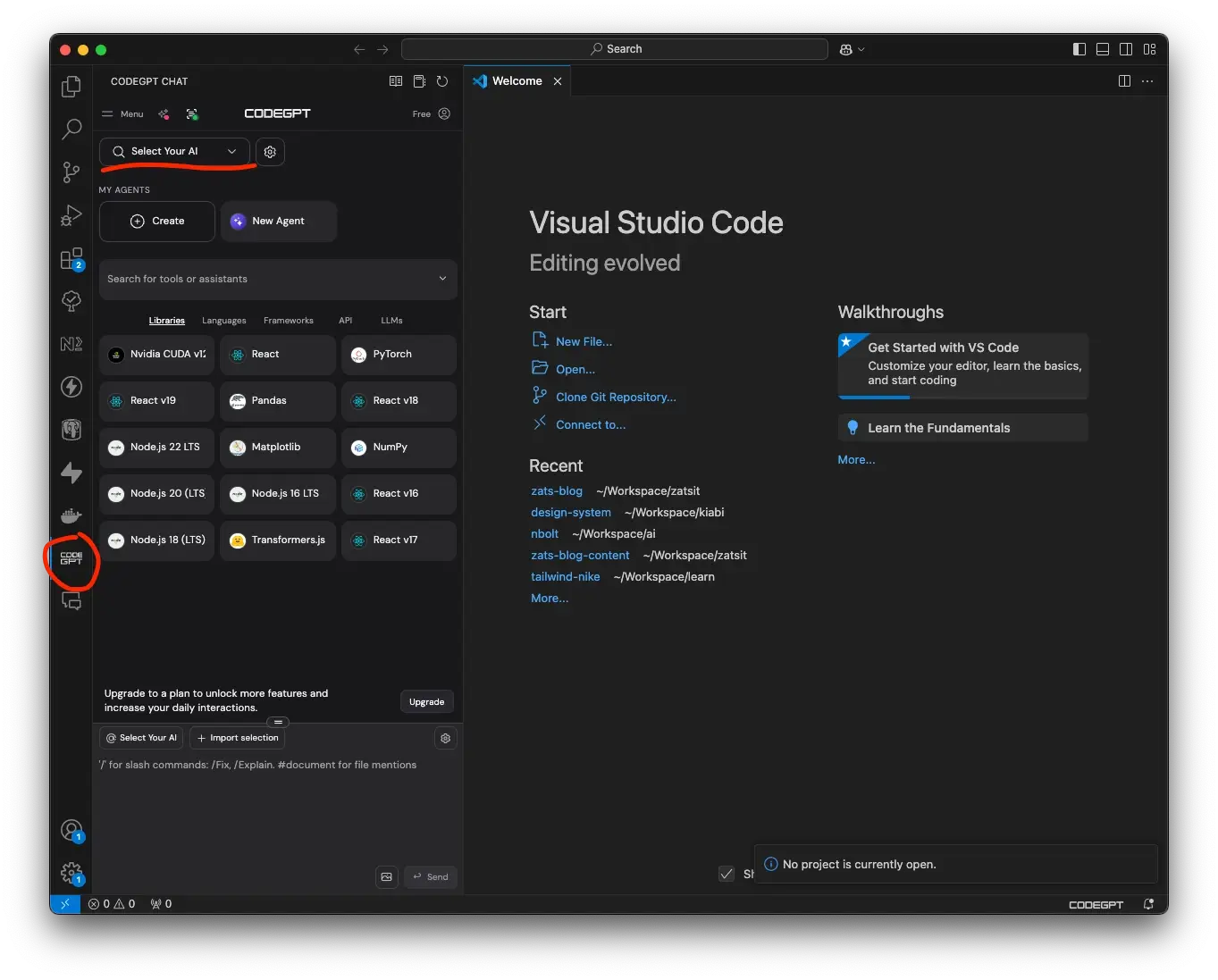Open editor More Actions ellipsis

[1147, 81]
